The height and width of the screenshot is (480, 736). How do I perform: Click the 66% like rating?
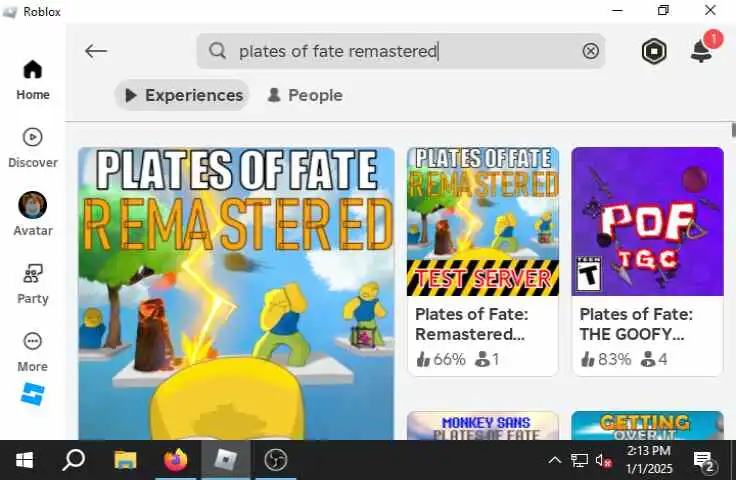[x=441, y=359]
